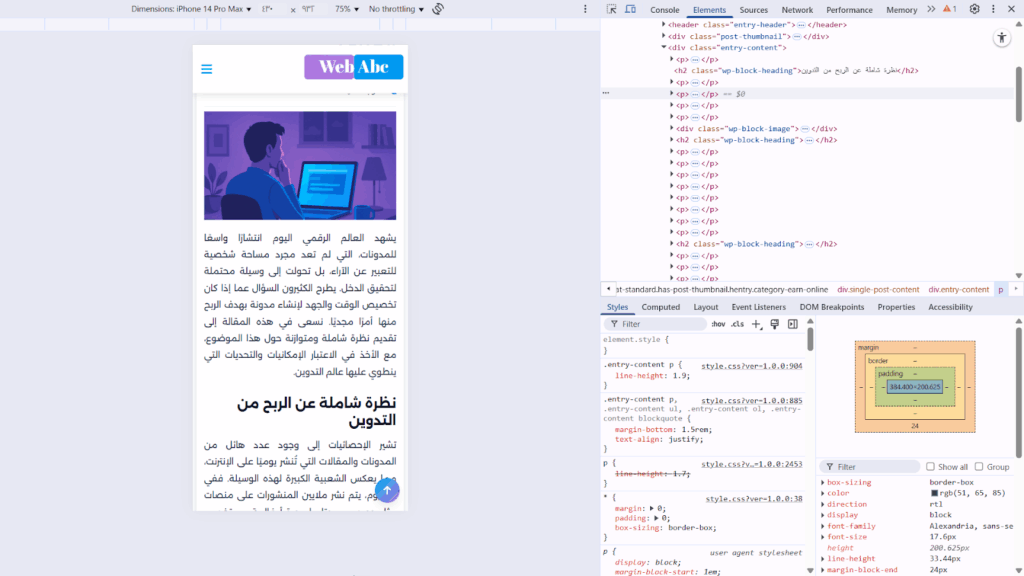
Task: Click the rgb(51, 65, 85) color swatch
Action: (934, 493)
